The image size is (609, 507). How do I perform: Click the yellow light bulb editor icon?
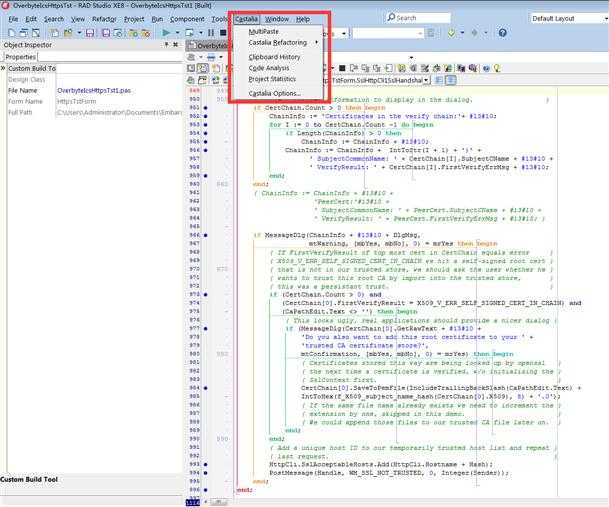pos(497,68)
